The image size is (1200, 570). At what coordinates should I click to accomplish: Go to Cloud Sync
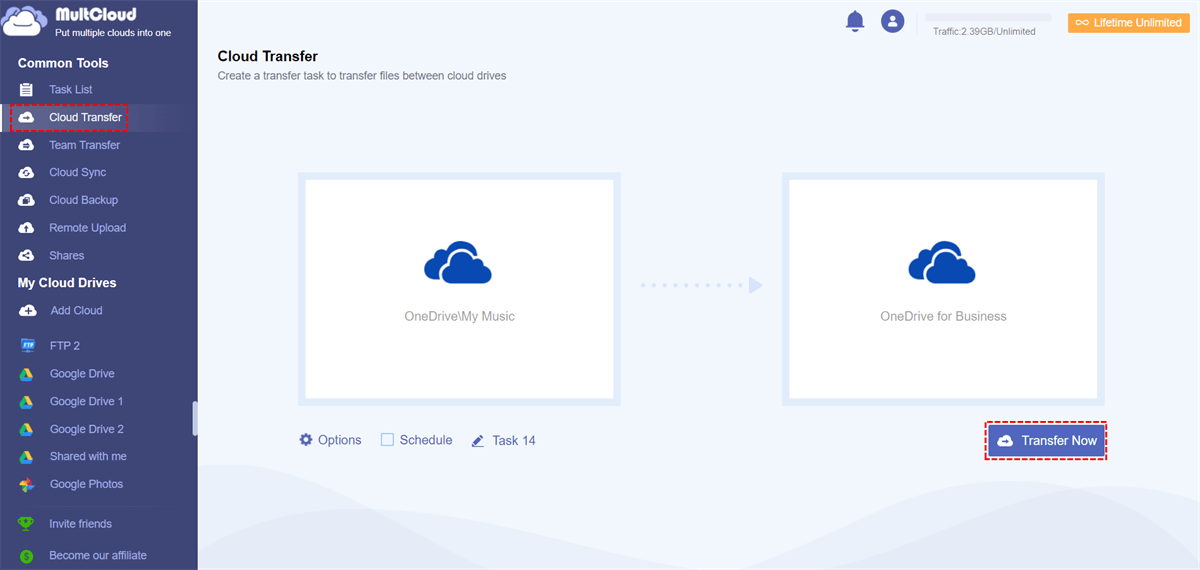coord(78,173)
